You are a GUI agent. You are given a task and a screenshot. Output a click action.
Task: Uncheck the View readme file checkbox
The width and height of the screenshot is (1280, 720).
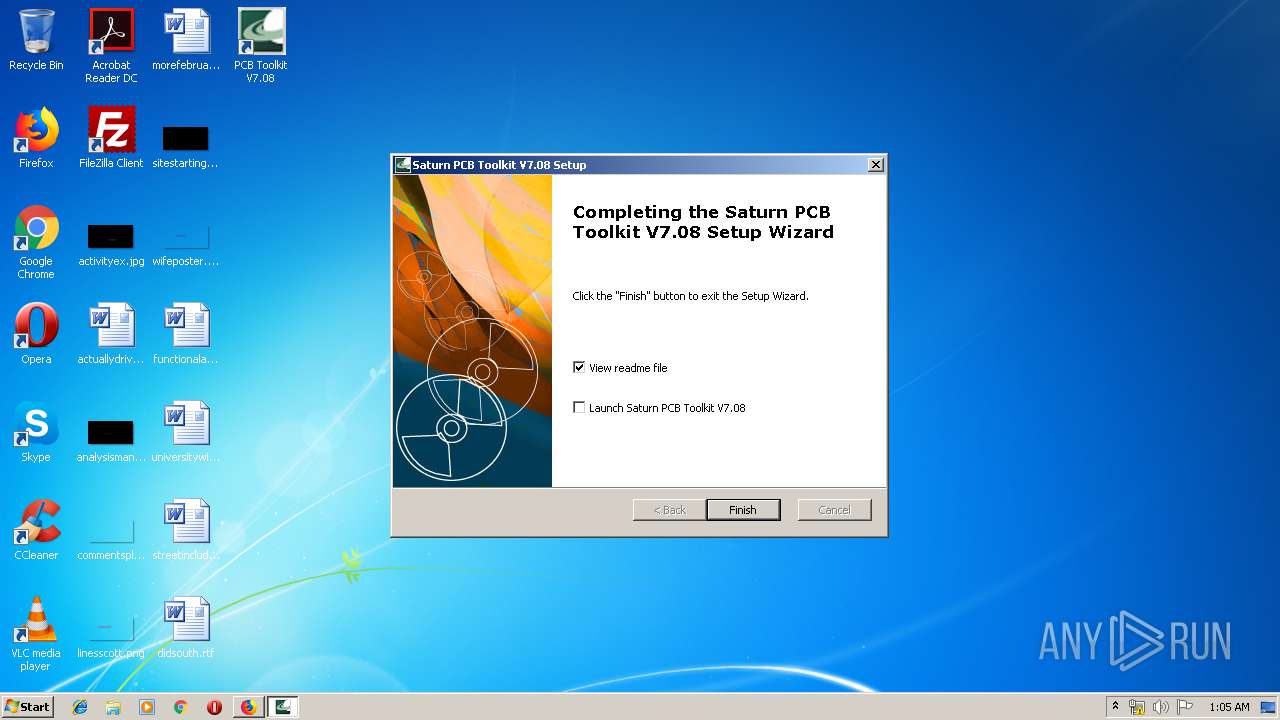(579, 367)
